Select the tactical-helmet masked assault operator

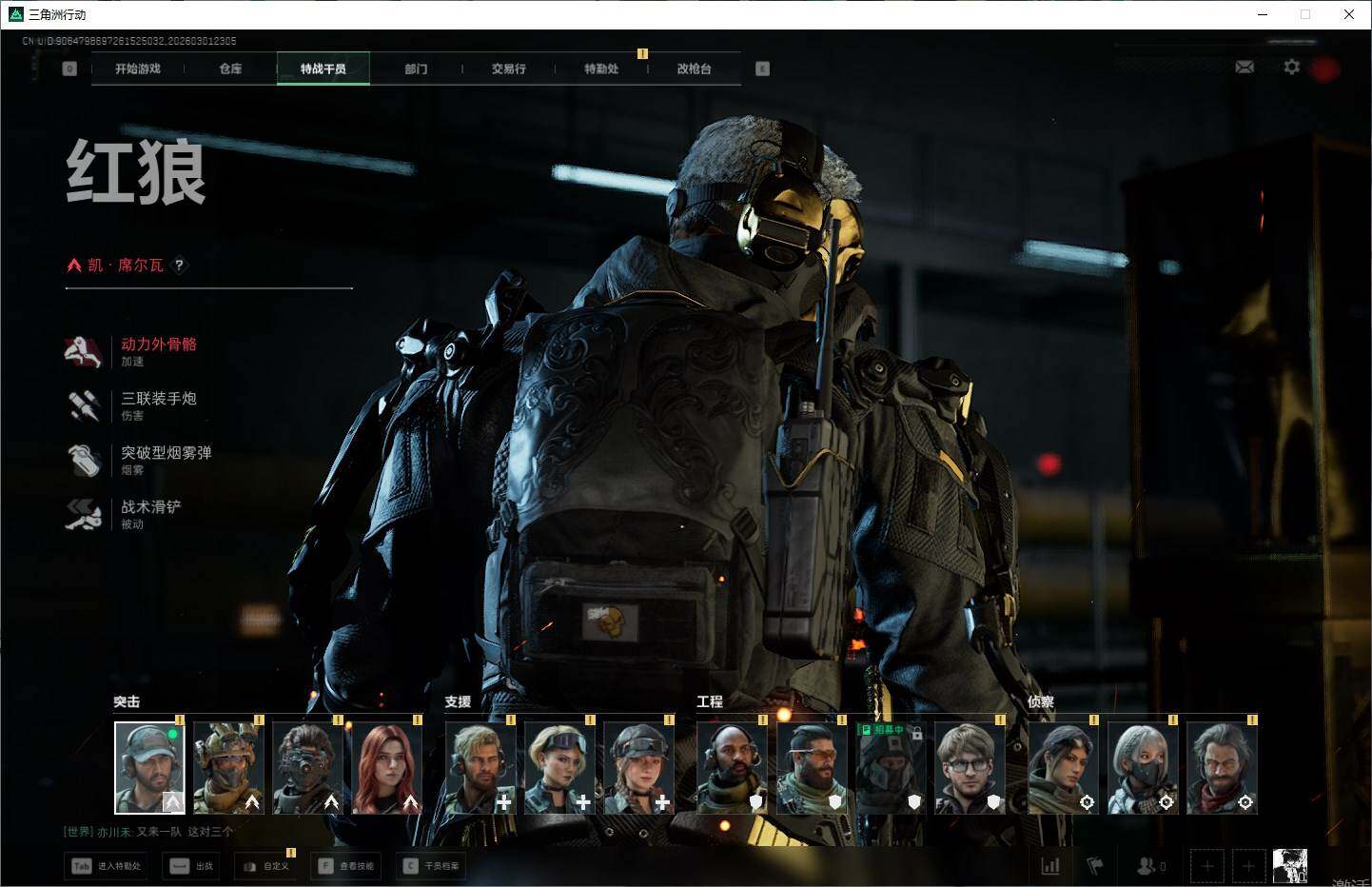tap(228, 768)
